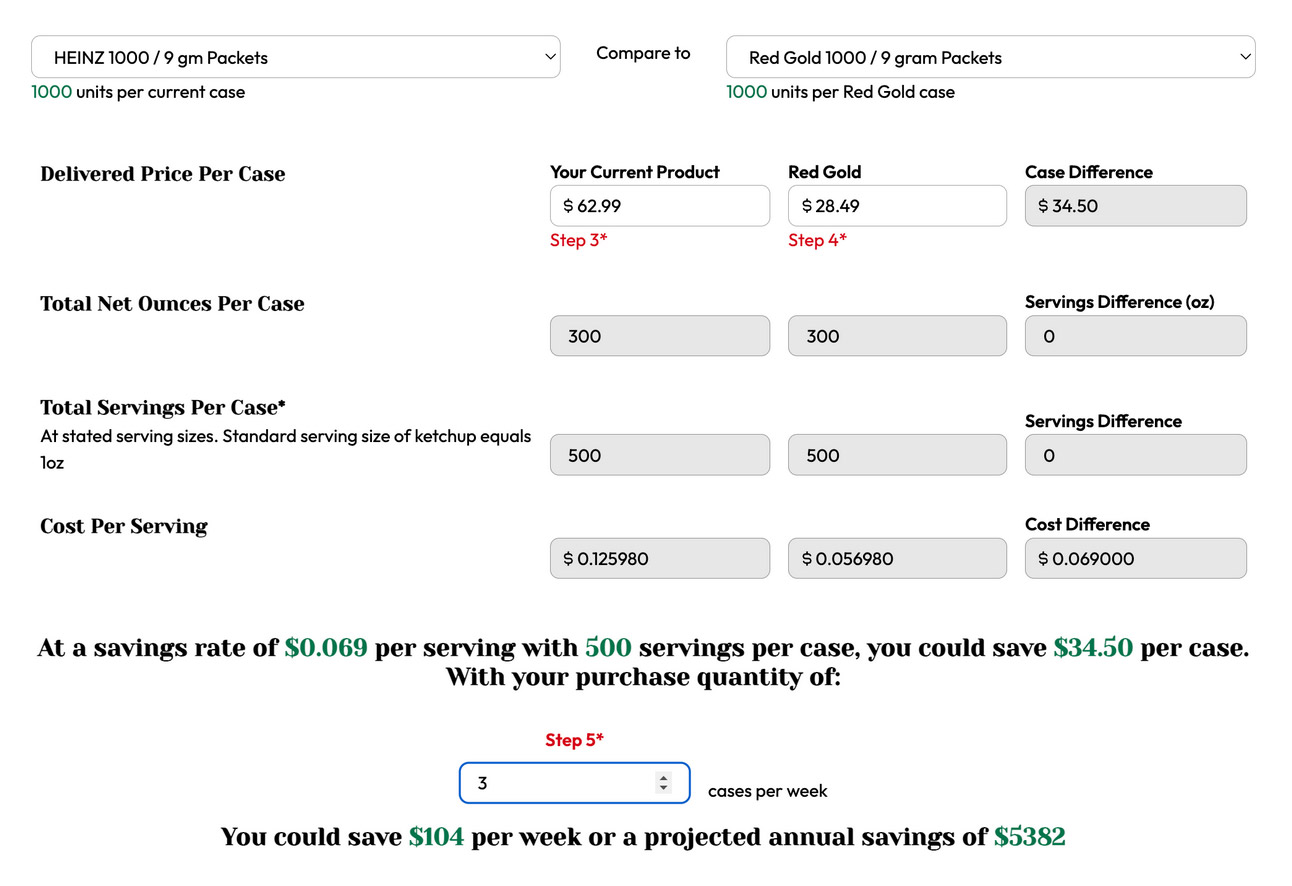This screenshot has width=1292, height=886.
Task: Open the HEINZ 1000 / 9 gm Packets dropdown
Action: coord(295,57)
